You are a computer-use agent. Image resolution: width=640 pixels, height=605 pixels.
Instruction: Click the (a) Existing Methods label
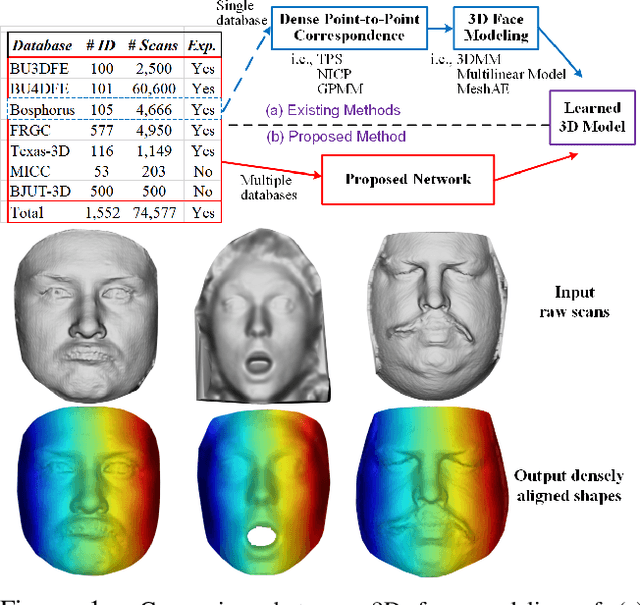click(333, 110)
